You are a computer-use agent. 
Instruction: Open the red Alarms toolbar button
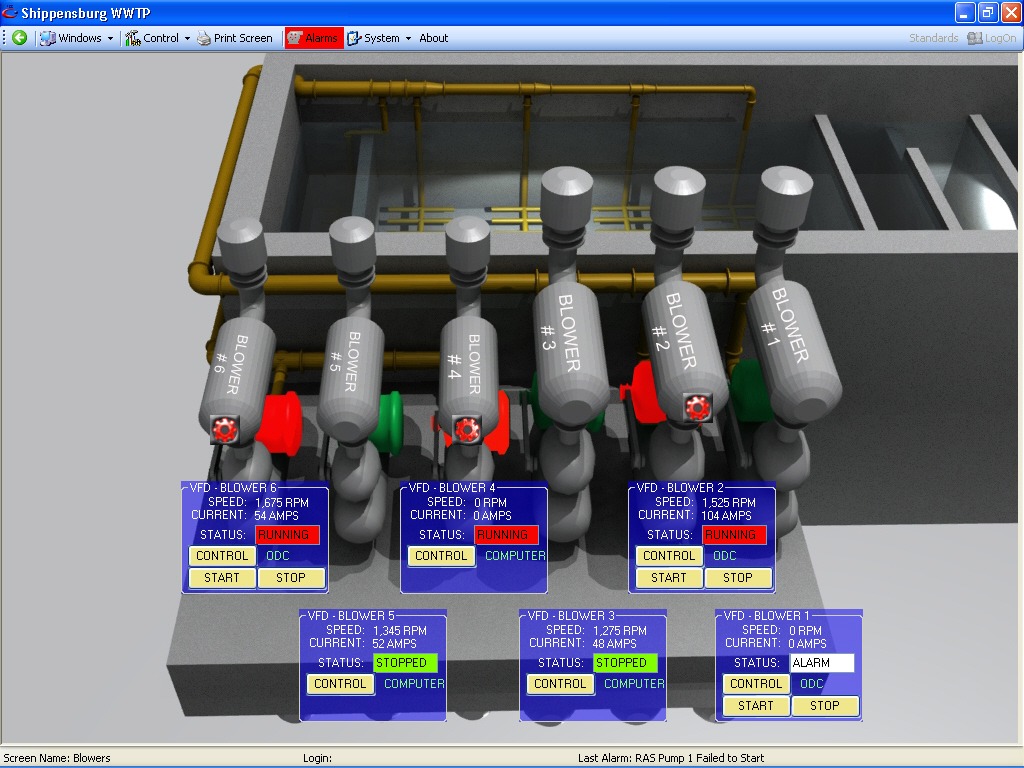314,38
